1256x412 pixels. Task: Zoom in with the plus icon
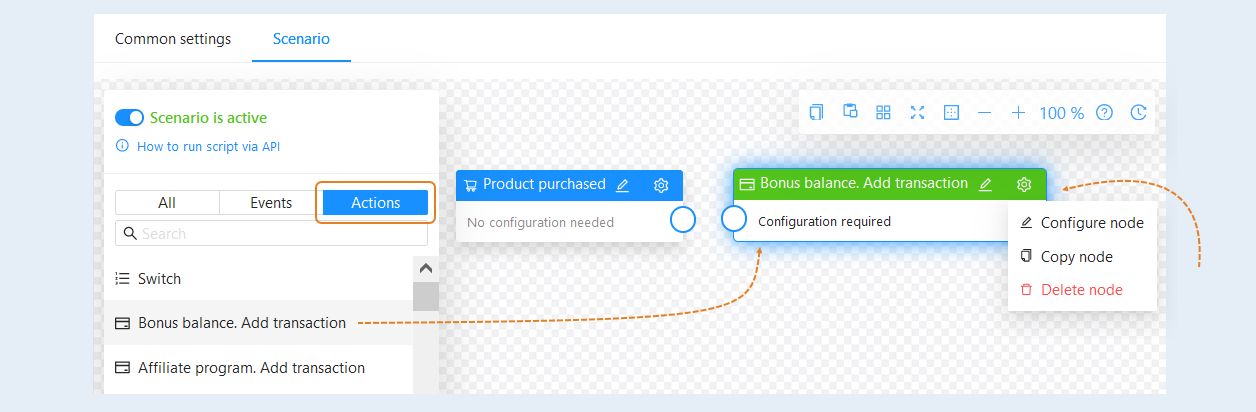(x=1018, y=113)
